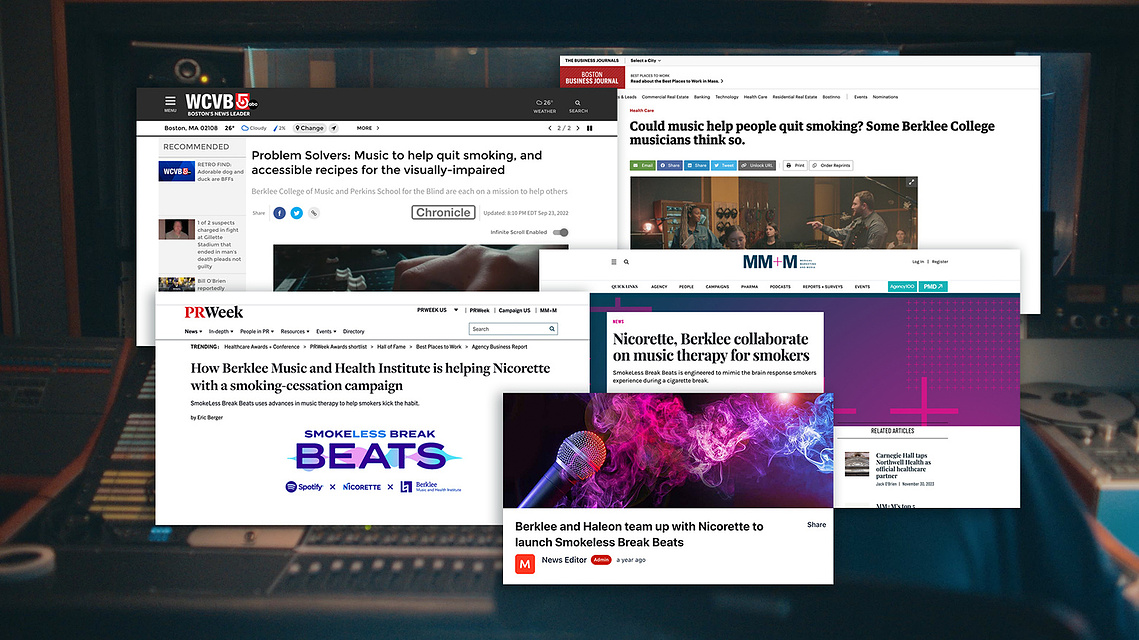Viewport: 1139px width, 640px height.
Task: Expand the People in PR dropdown
Action: (x=257, y=331)
